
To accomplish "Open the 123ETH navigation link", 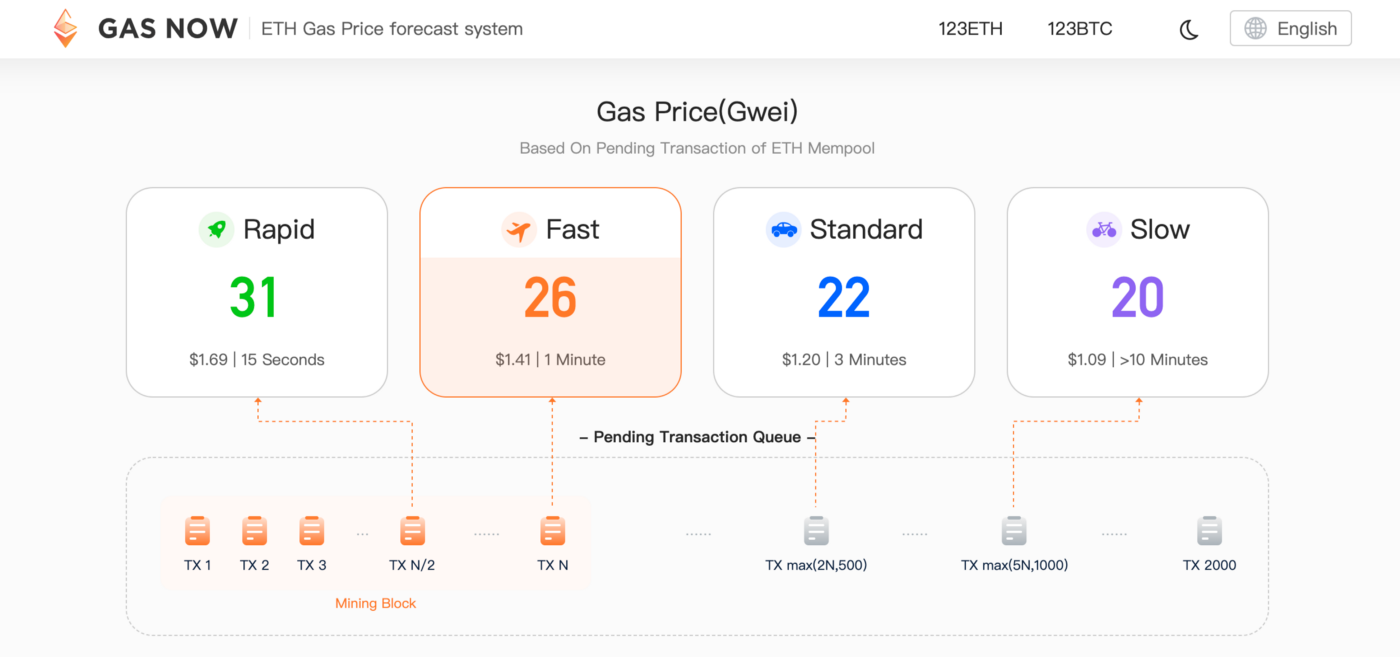I will [970, 29].
